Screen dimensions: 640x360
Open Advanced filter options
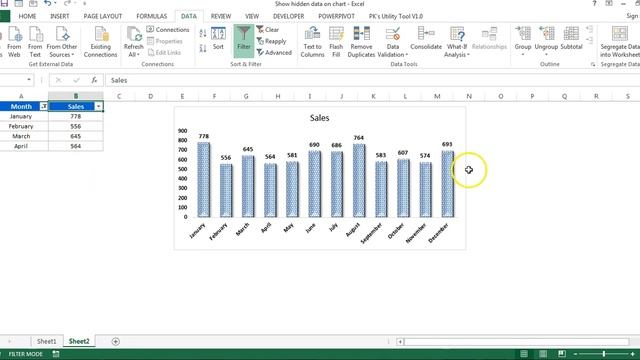(x=274, y=53)
